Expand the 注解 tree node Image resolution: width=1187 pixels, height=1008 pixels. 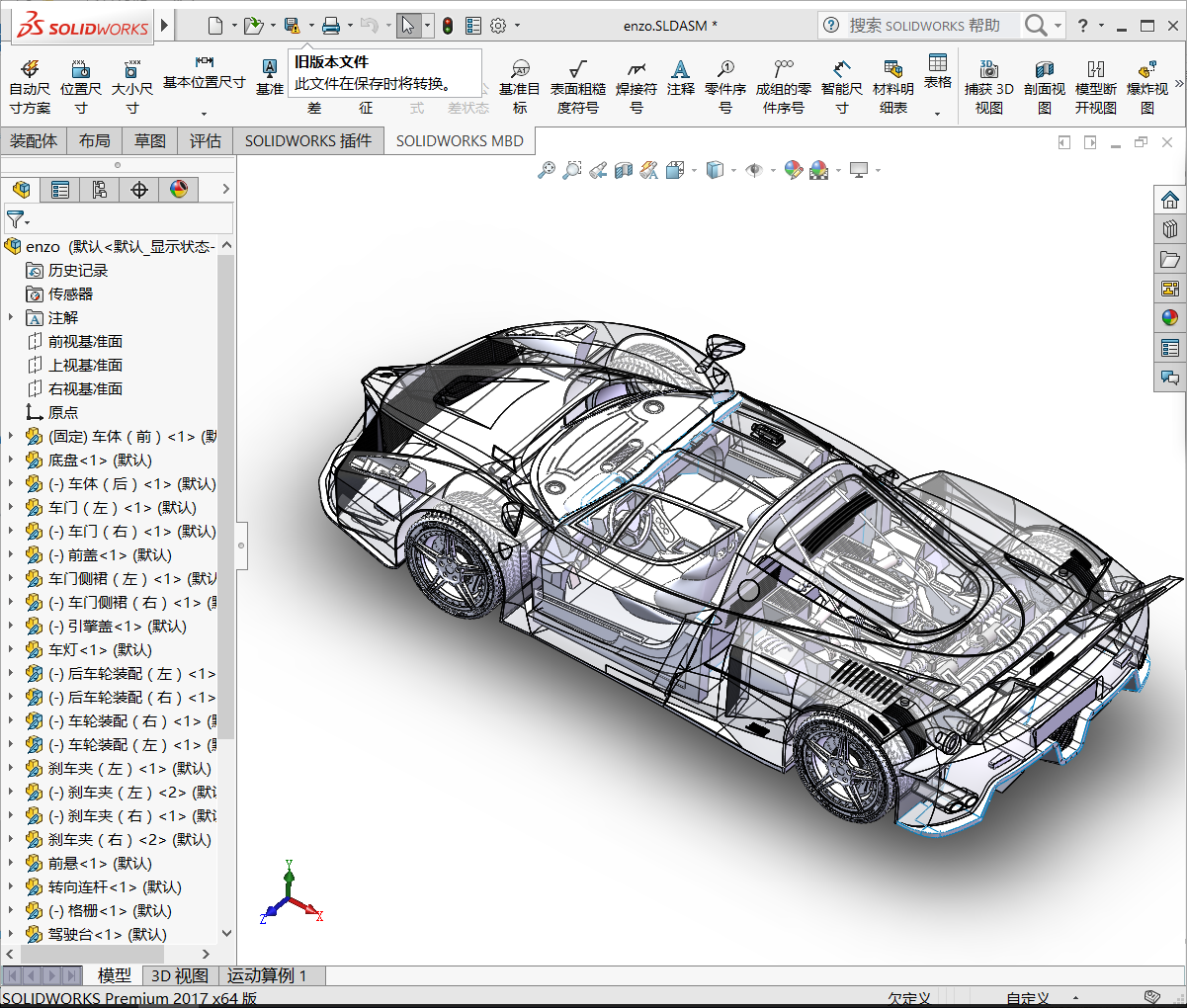(11, 317)
